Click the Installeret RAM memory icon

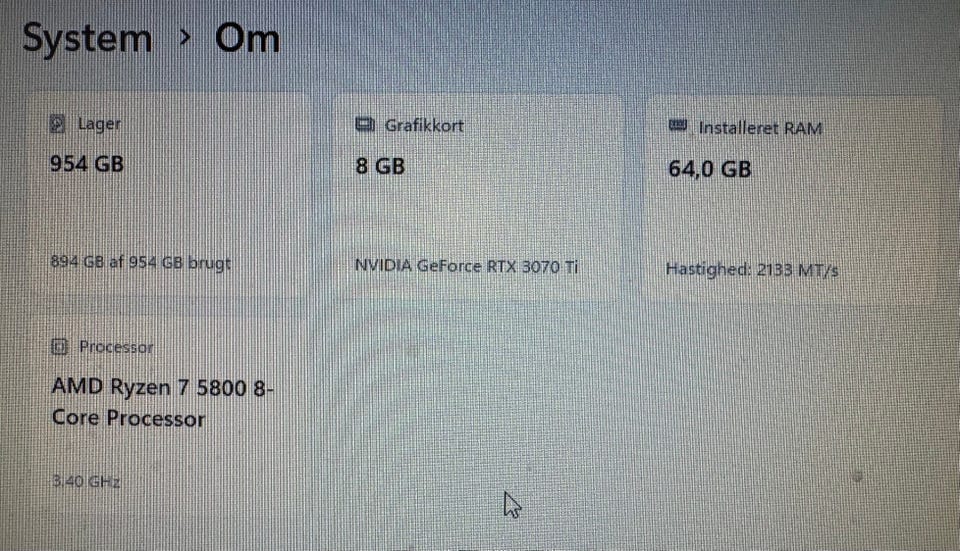(678, 126)
